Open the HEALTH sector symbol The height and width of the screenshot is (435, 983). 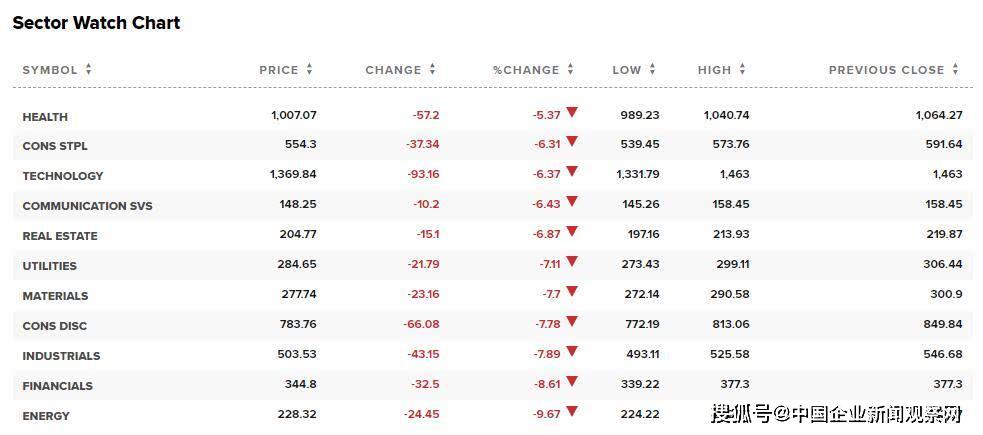pyautogui.click(x=45, y=117)
